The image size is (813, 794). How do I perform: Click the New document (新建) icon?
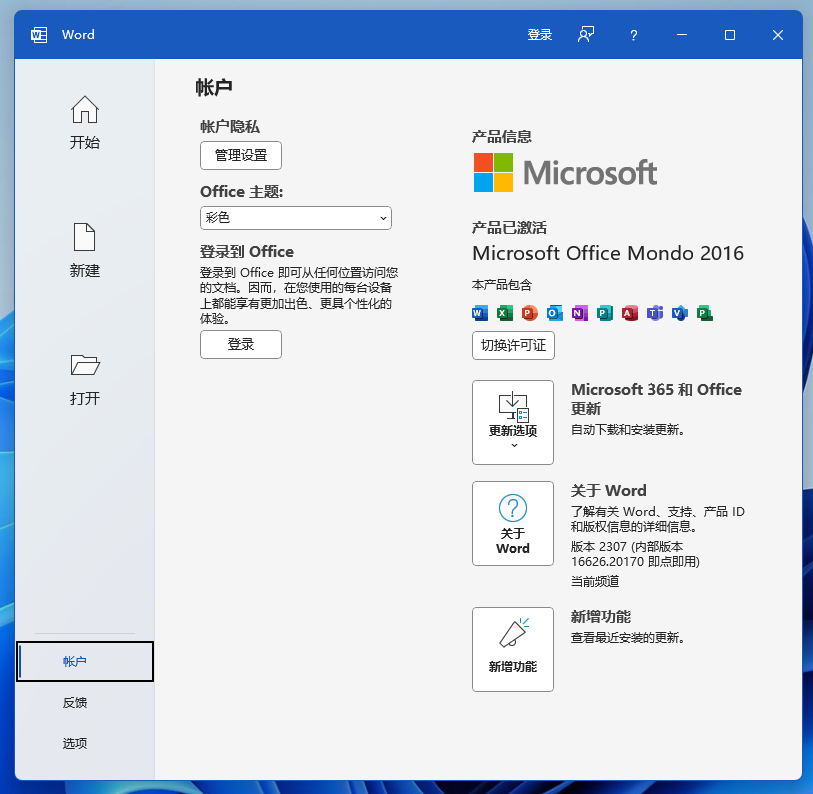coord(85,237)
